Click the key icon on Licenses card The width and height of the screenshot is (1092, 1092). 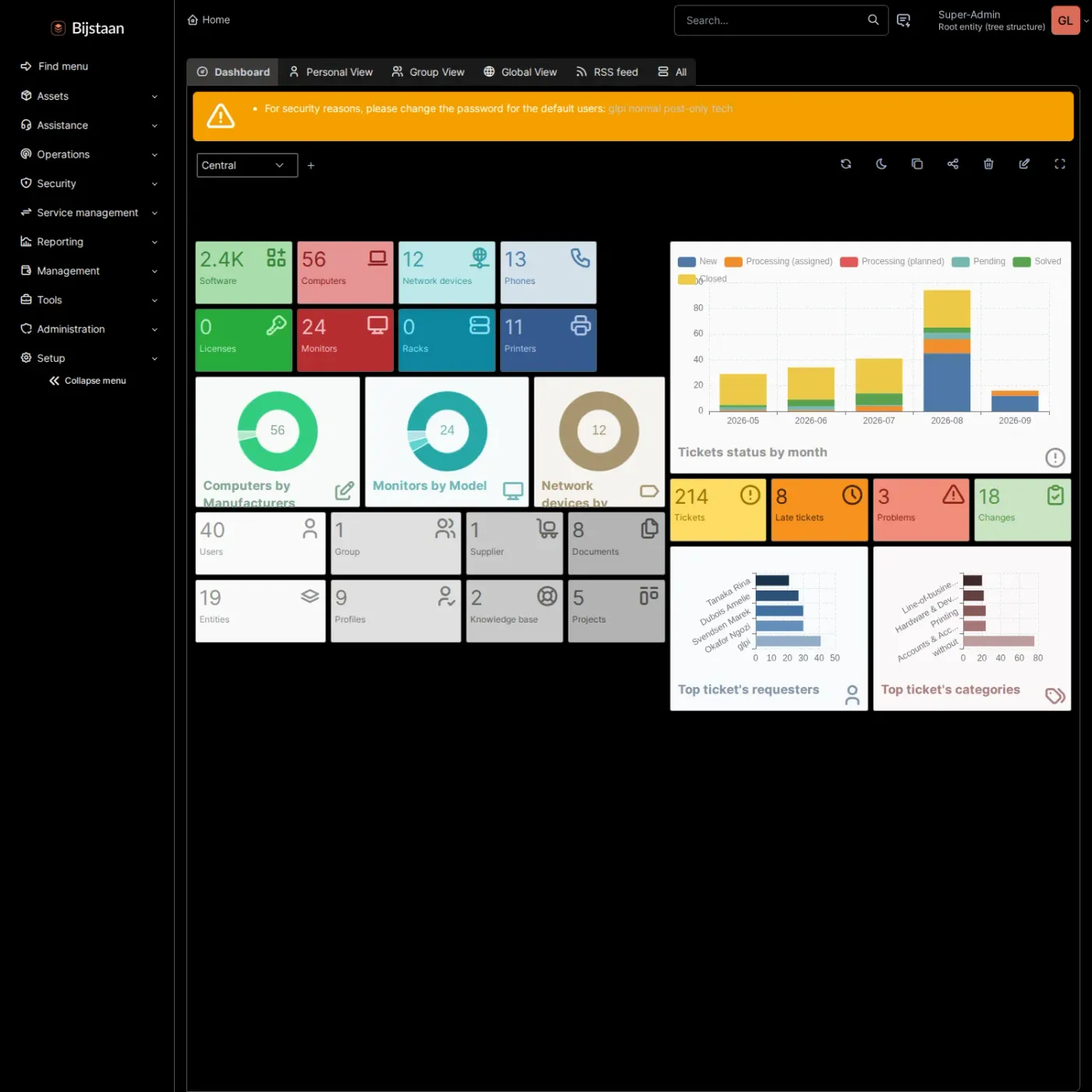pyautogui.click(x=276, y=325)
